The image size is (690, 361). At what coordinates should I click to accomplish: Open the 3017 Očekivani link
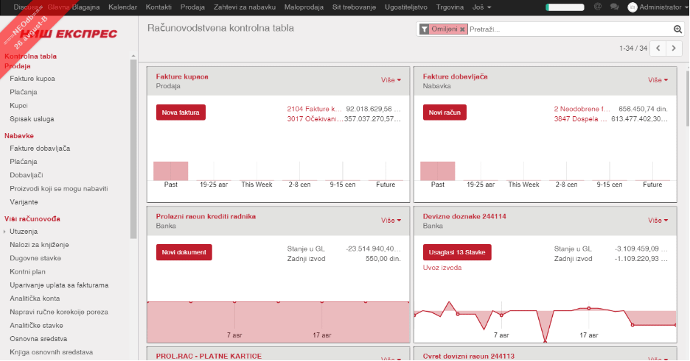pos(315,119)
